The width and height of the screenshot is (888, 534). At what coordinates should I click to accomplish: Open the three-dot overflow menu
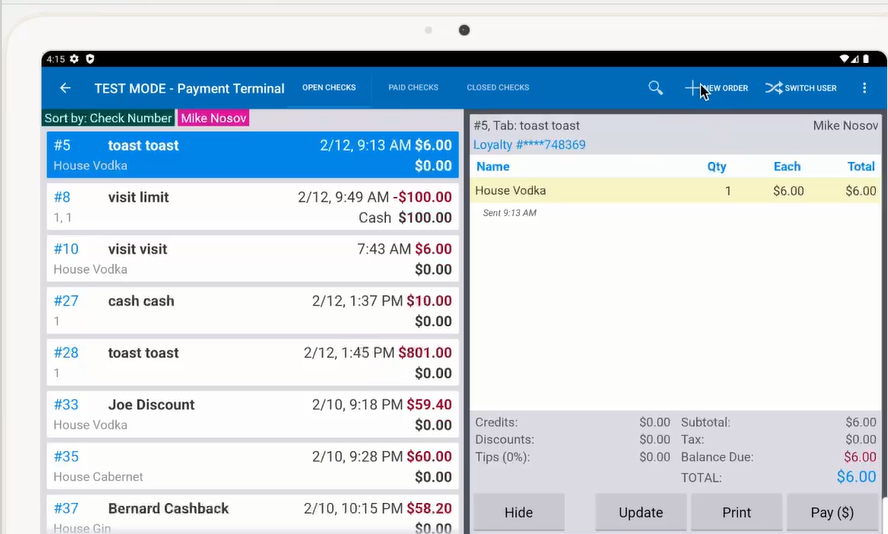pyautogui.click(x=864, y=88)
